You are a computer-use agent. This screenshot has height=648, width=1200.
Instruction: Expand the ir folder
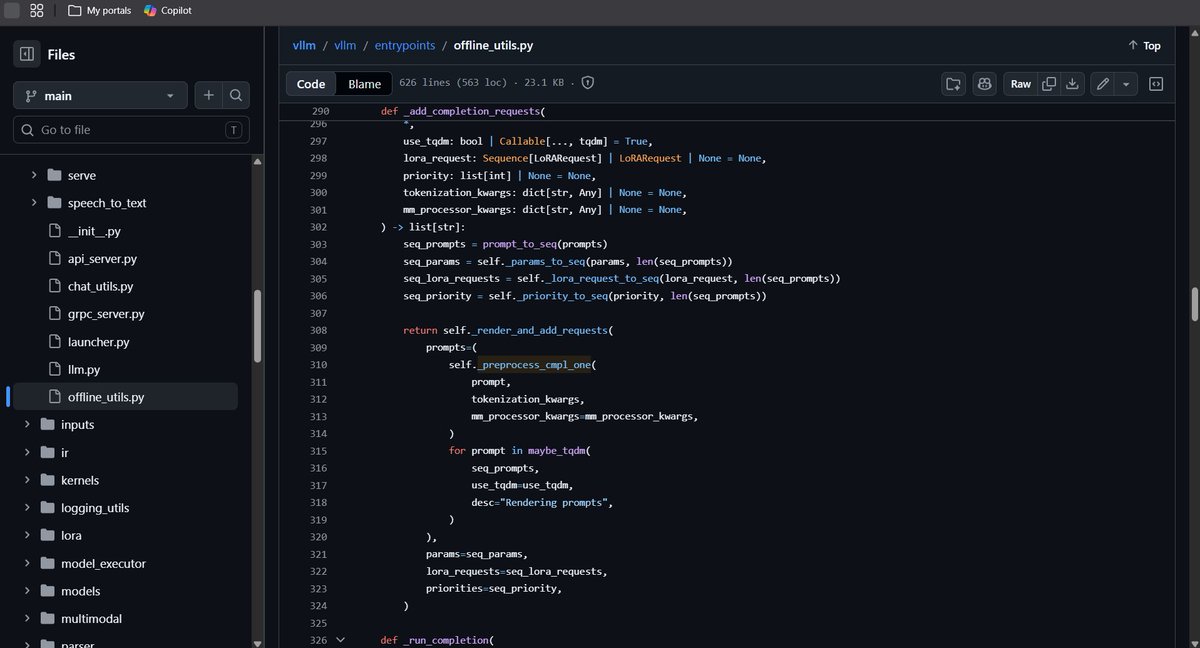(x=27, y=452)
